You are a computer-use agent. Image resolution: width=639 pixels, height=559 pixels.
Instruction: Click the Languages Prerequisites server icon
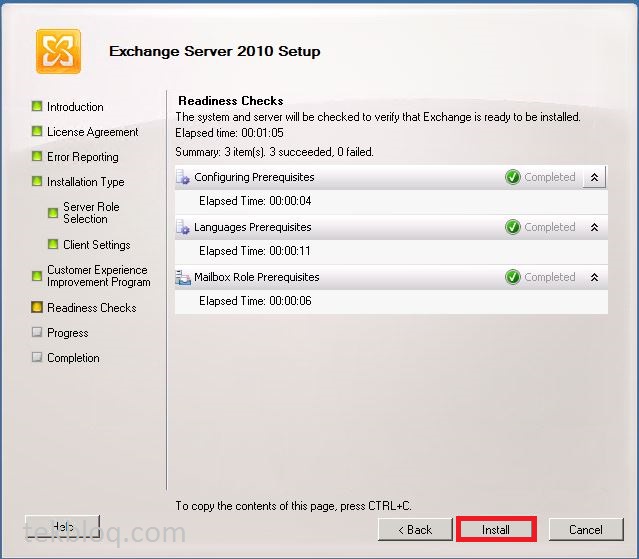183,227
